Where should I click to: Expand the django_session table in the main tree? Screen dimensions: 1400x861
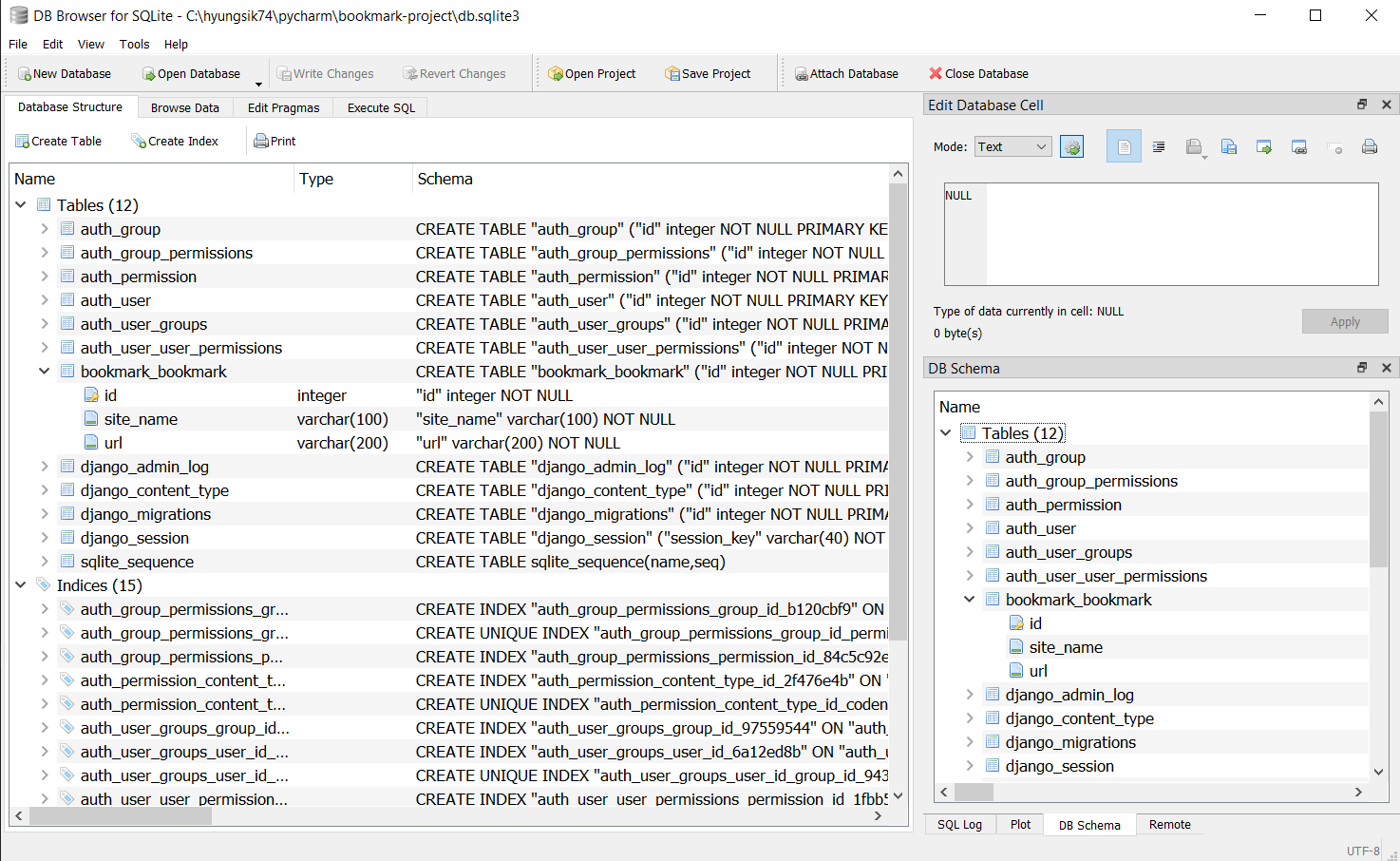tap(45, 538)
